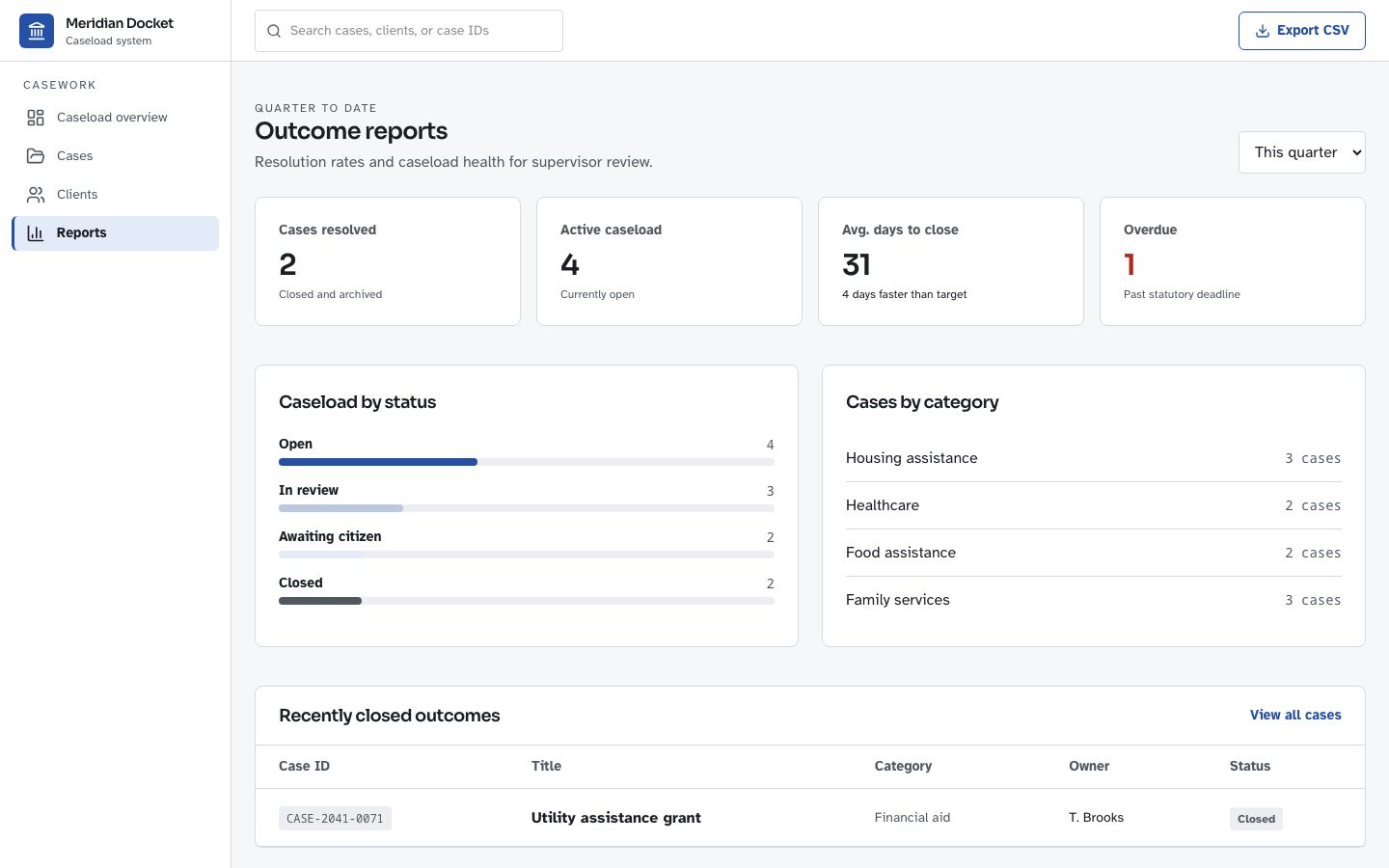Click the Meridian Docket app name
This screenshot has height=868, width=1389.
tap(120, 23)
